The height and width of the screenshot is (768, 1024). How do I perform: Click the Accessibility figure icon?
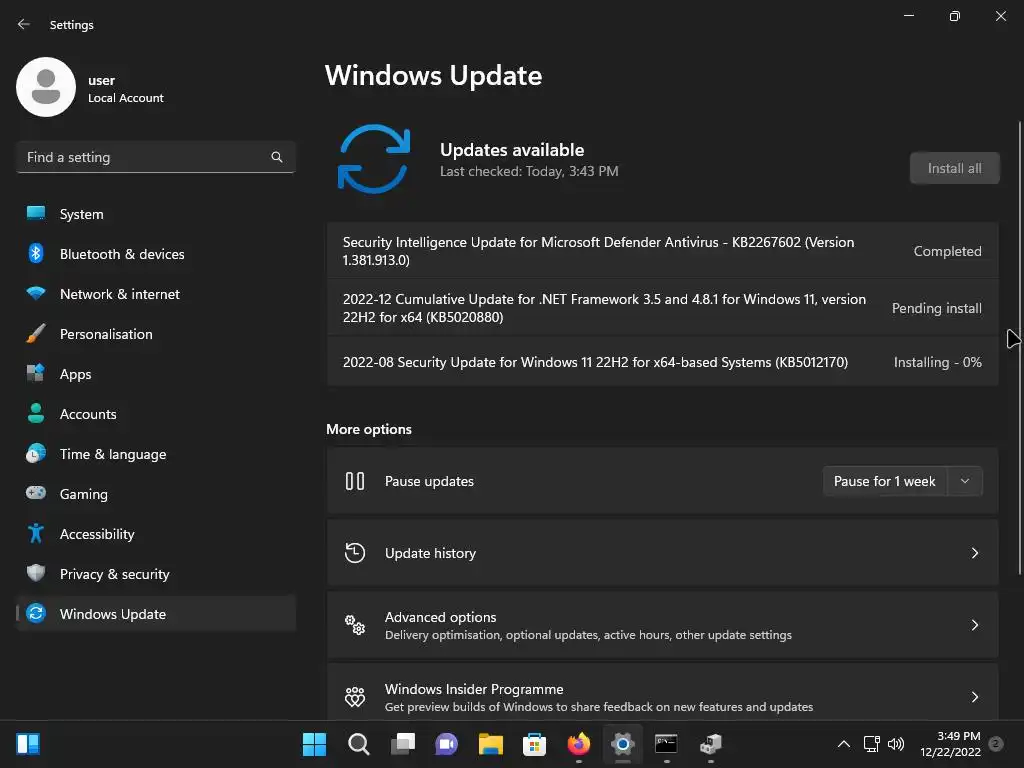(36, 534)
